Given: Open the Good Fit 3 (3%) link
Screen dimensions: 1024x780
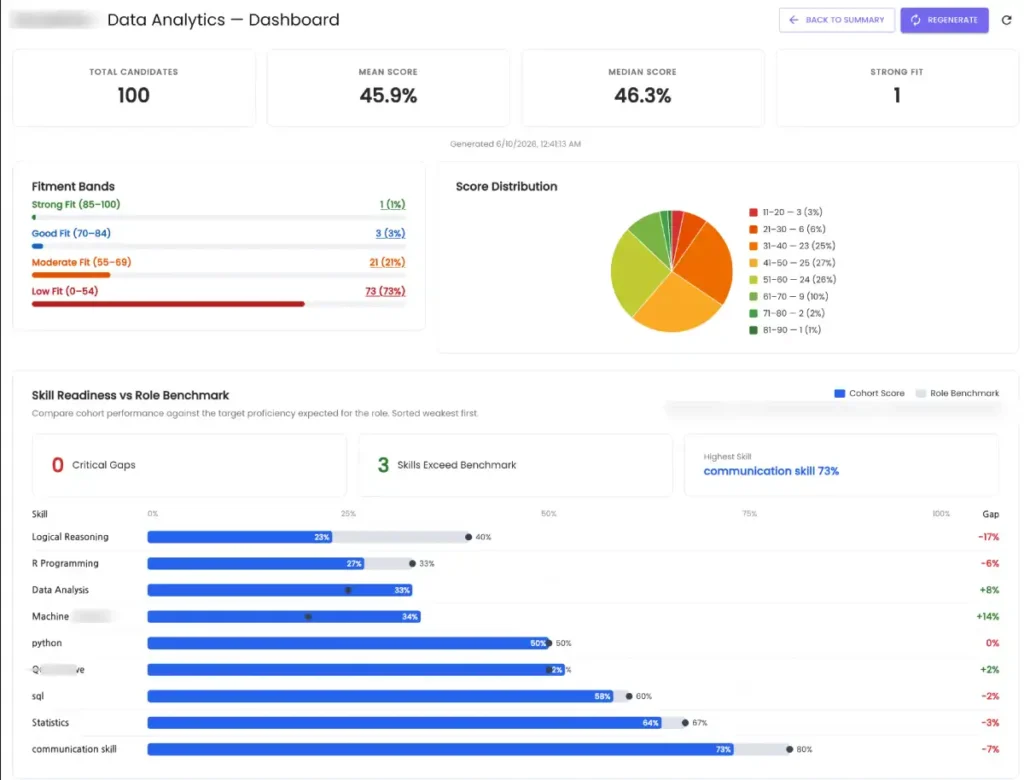Looking at the screenshot, I should tap(390, 233).
